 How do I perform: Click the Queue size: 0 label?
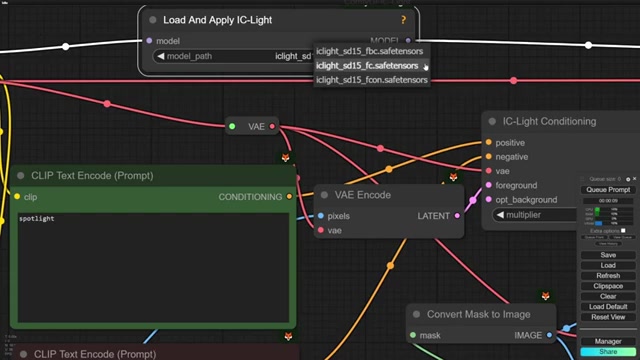point(605,179)
